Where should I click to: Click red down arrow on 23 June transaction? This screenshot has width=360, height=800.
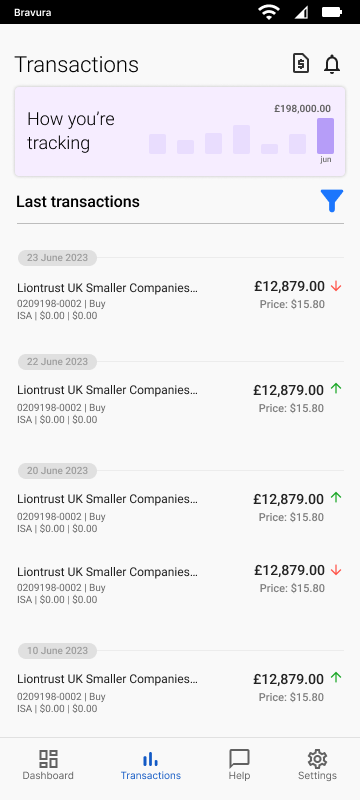[x=336, y=287]
